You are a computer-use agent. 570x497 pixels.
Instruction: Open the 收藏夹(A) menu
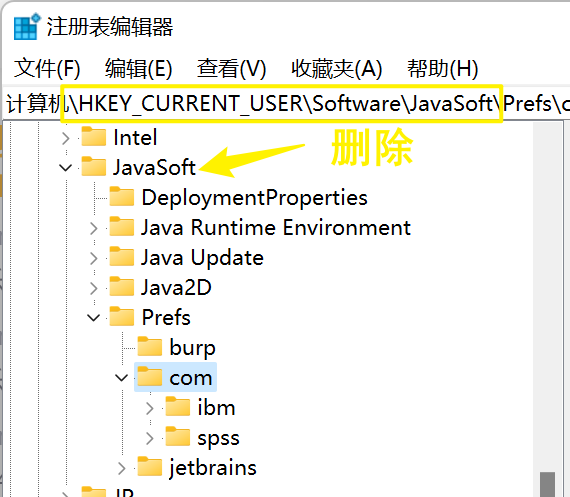(337, 68)
